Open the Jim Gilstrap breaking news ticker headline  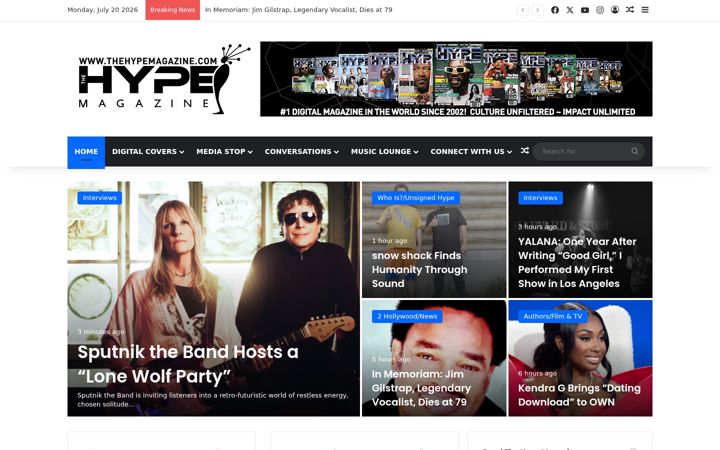coord(298,10)
